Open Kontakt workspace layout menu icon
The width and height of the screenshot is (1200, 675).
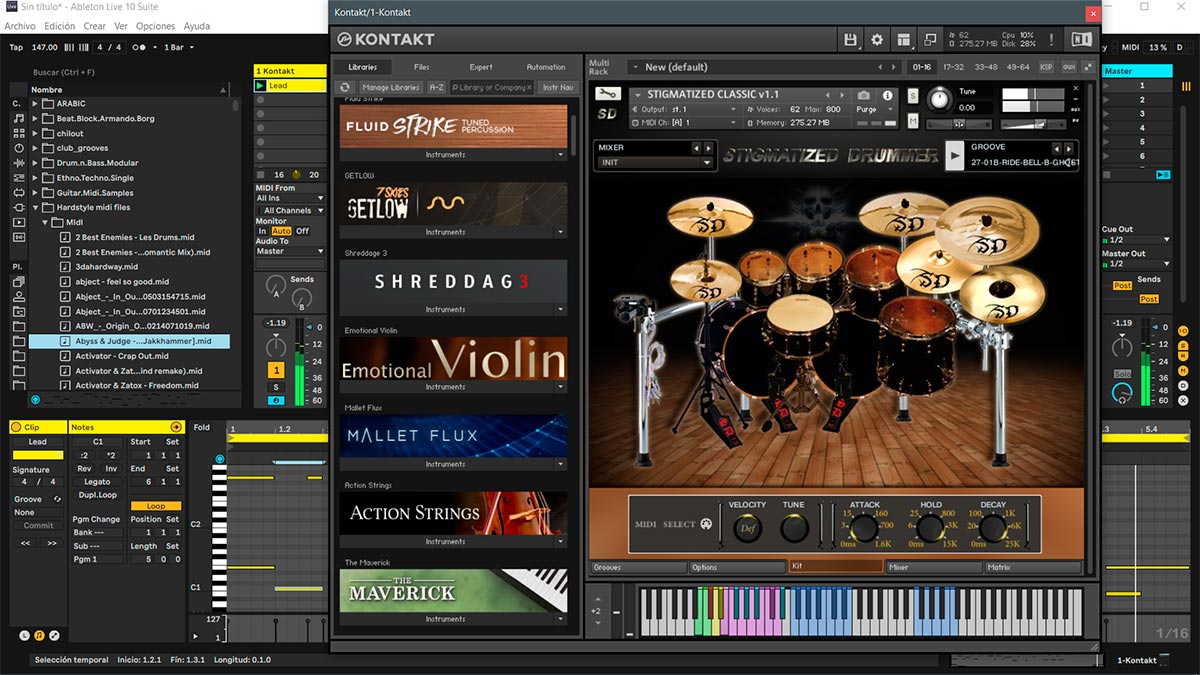[904, 40]
